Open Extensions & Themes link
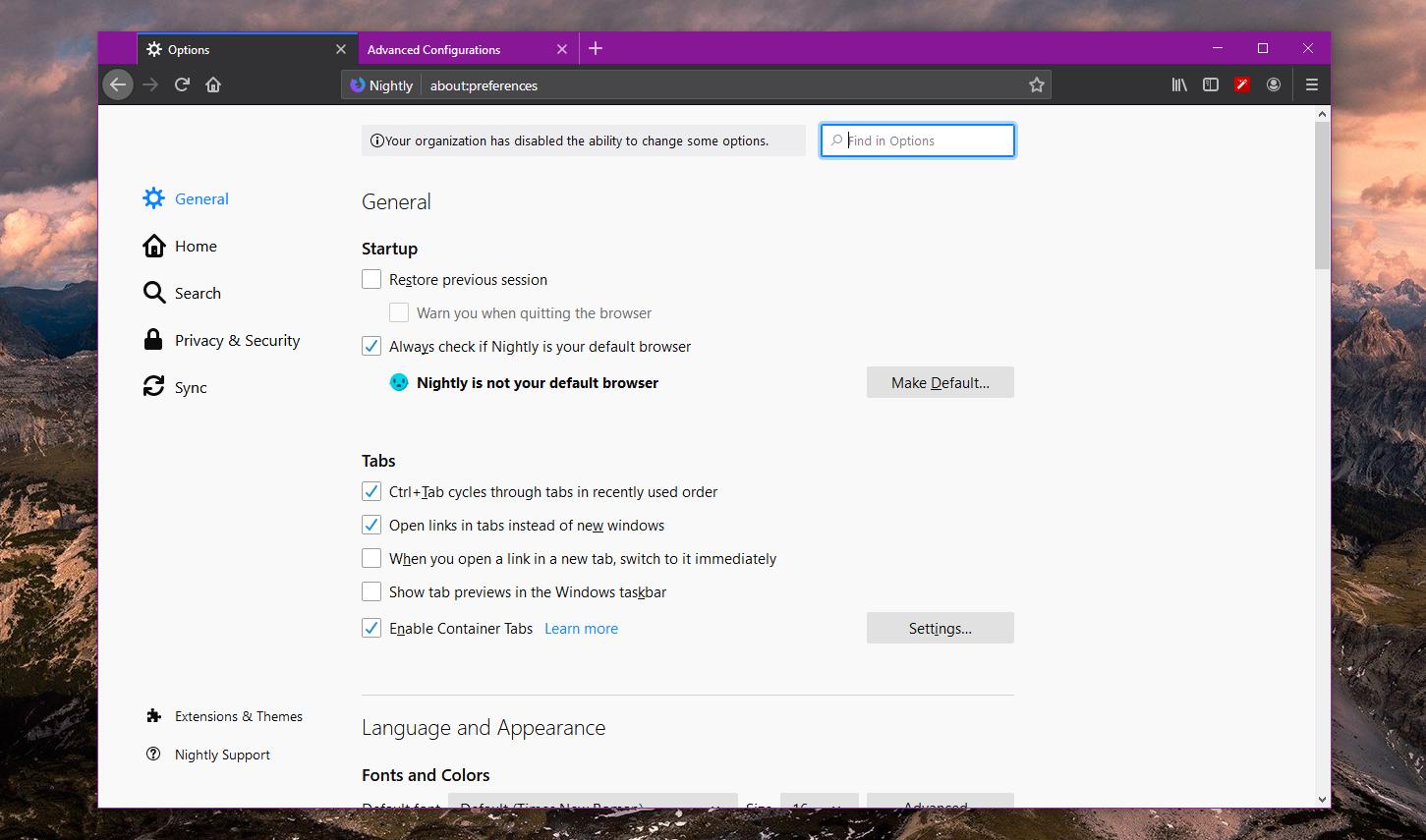 point(224,716)
